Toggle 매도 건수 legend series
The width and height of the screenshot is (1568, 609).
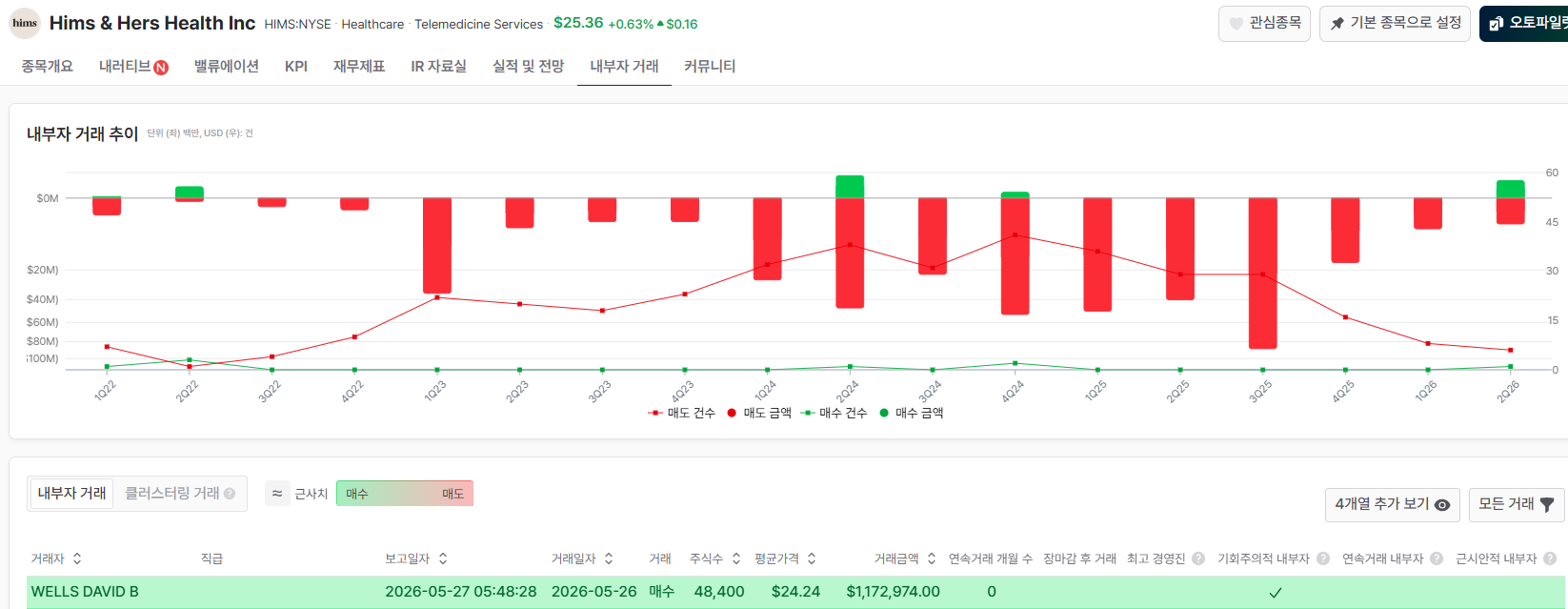681,413
